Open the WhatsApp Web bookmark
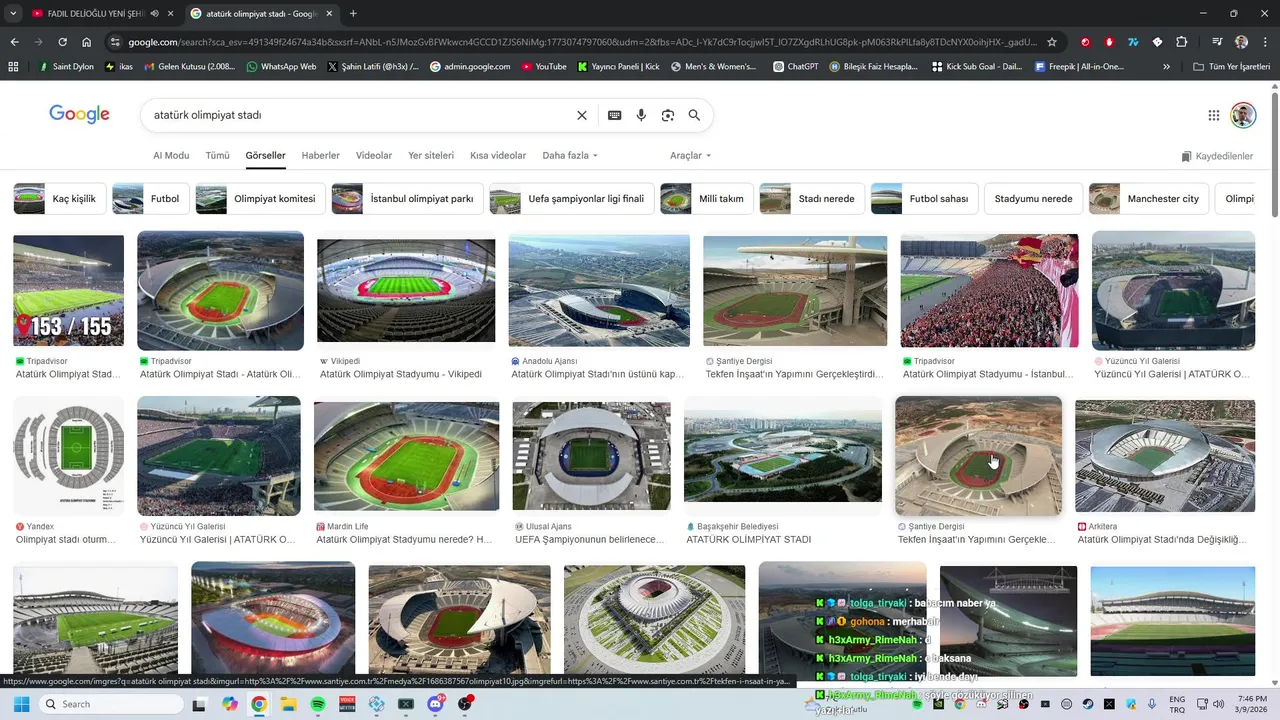 280,67
